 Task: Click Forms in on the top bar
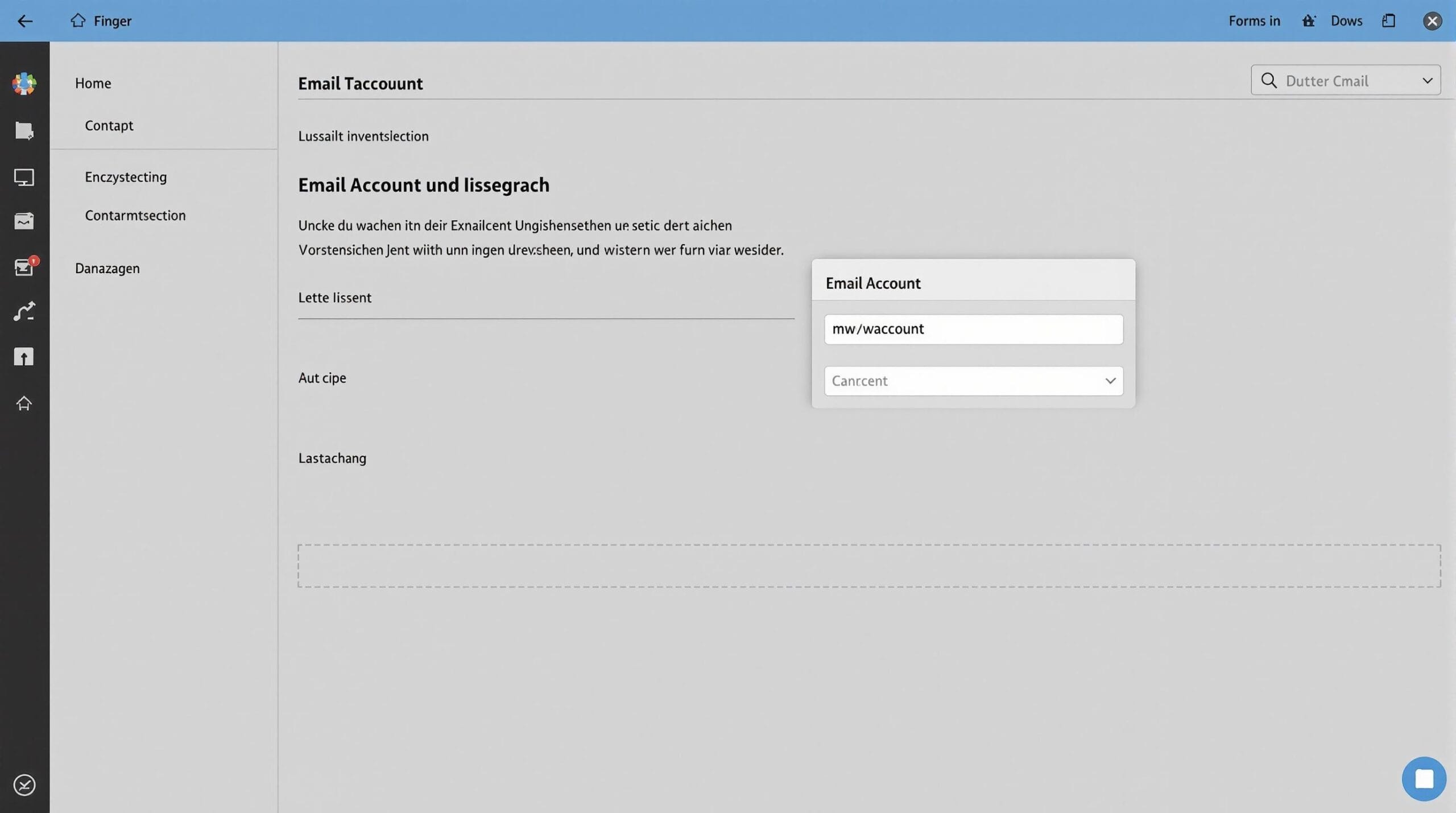1254,21
